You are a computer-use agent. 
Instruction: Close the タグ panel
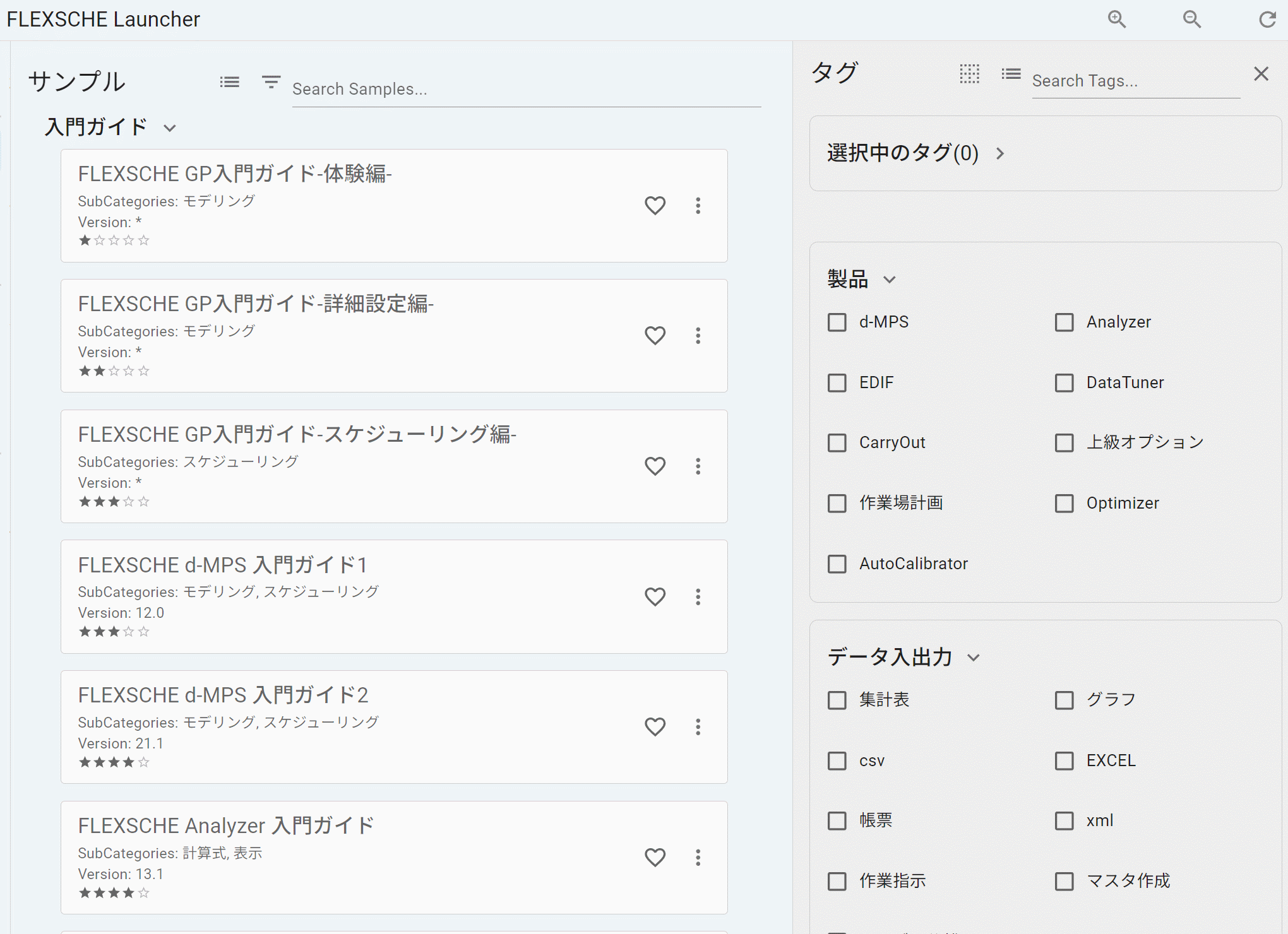point(1261,74)
